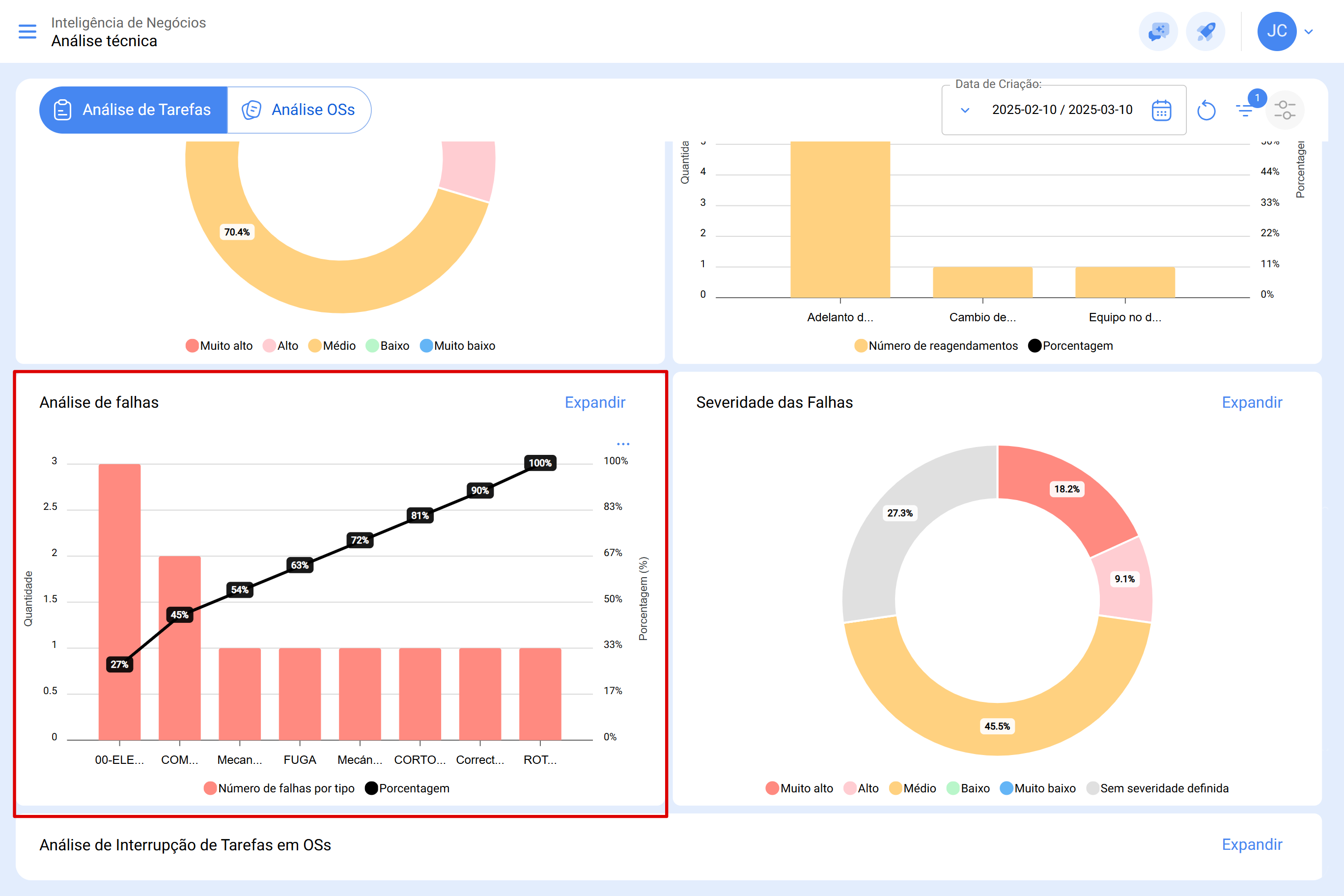Click Expandir on Severidade das Falhas
1344x896 pixels.
point(1252,402)
